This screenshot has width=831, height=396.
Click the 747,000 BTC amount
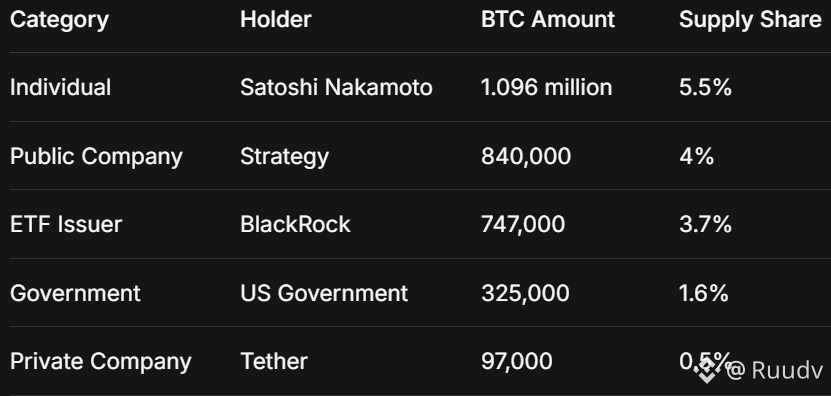523,225
